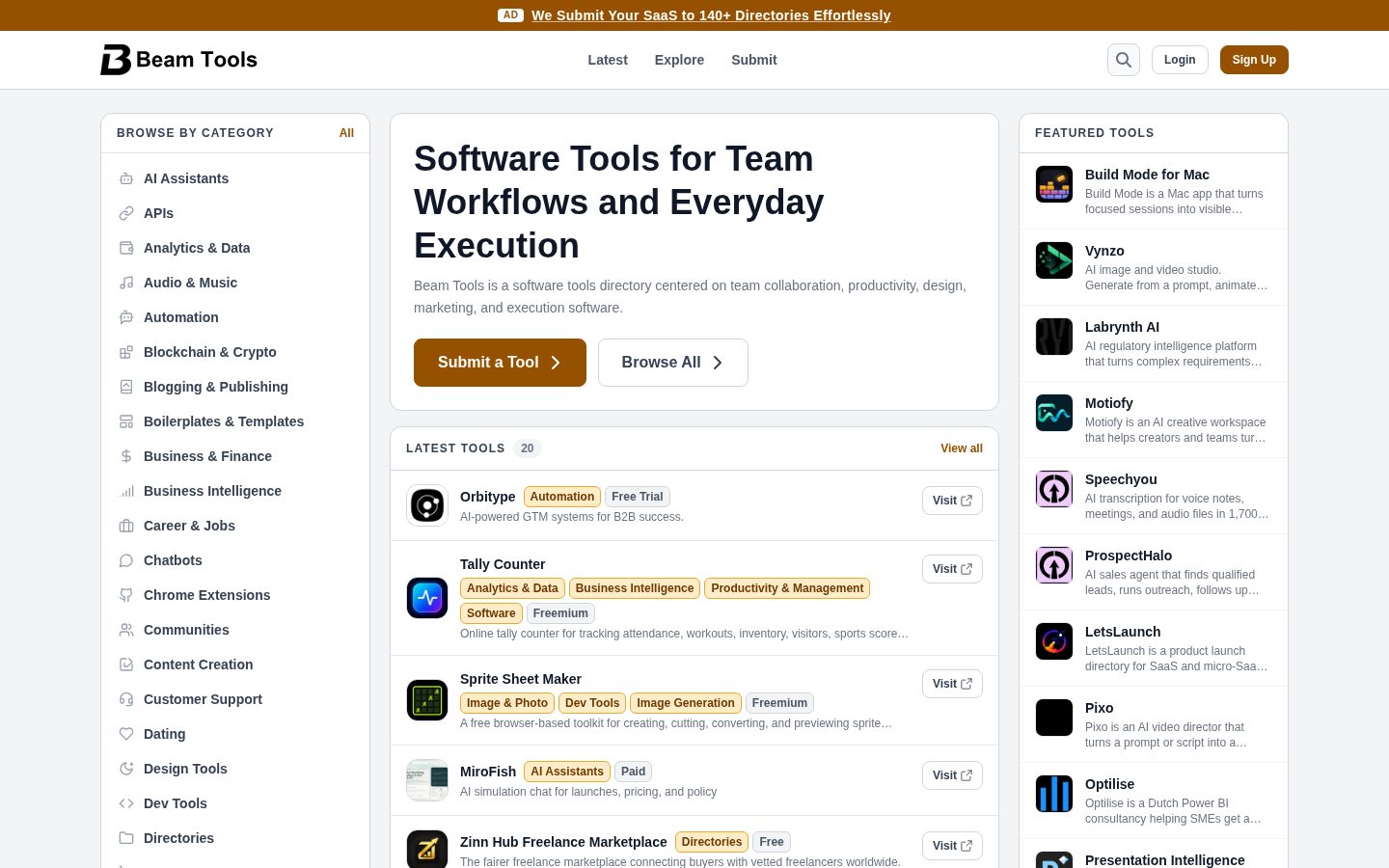
Task: Click the Zinn Hub logo icon
Action: click(427, 849)
